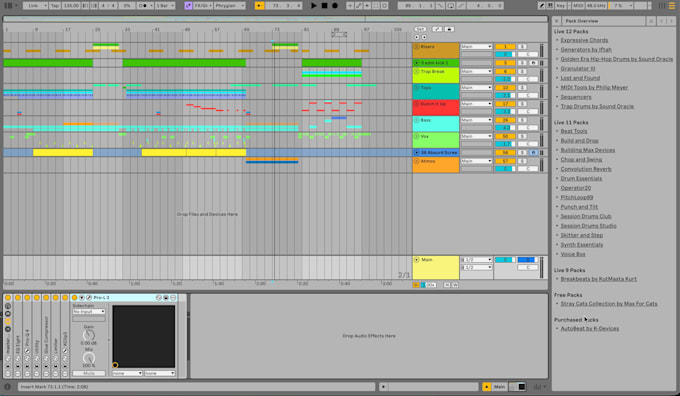Open the Granulator III pack link

[578, 69]
